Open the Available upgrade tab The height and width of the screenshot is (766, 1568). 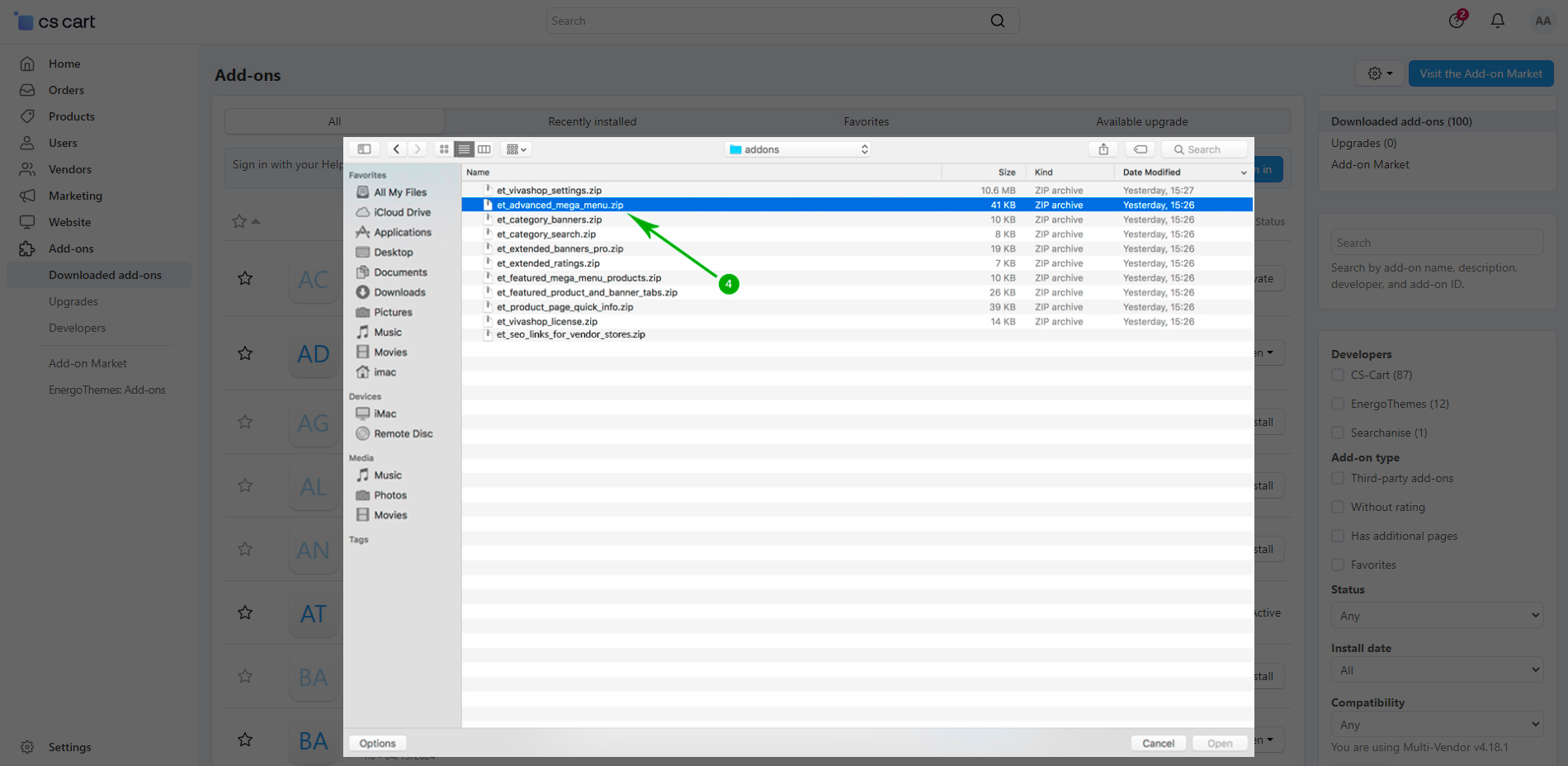1141,121
